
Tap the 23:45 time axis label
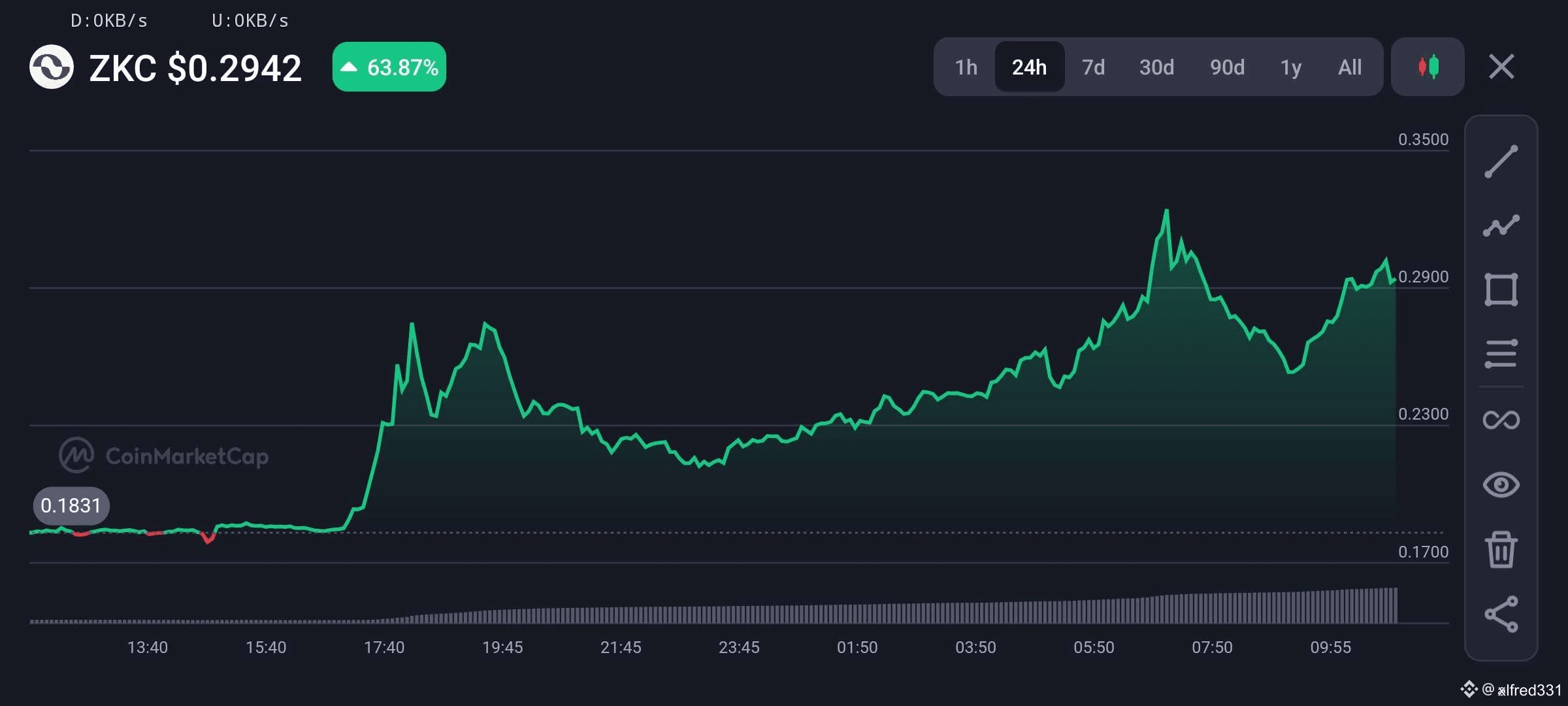coord(739,647)
